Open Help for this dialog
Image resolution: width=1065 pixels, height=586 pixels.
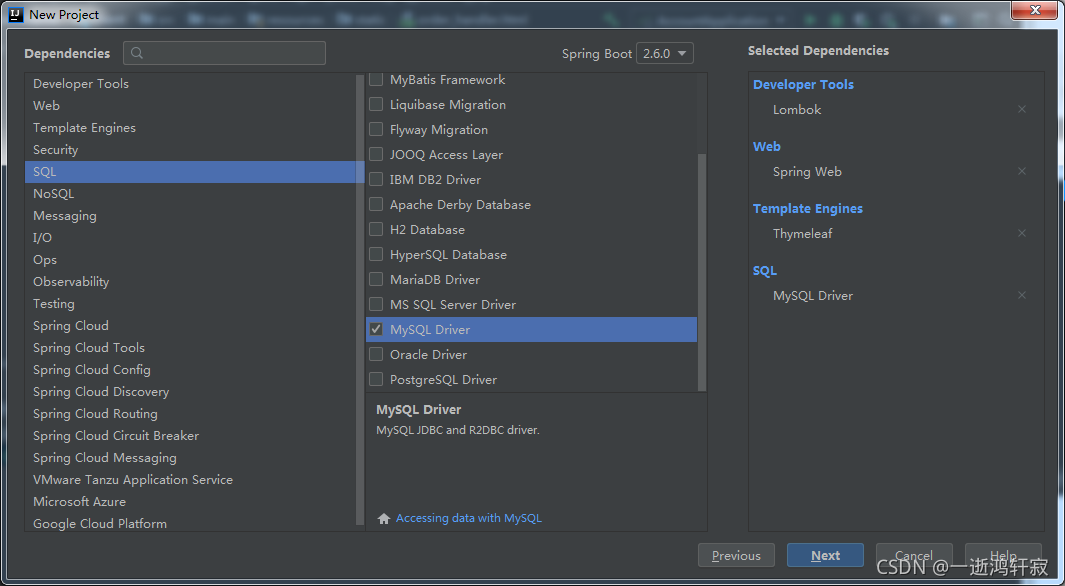[1003, 555]
